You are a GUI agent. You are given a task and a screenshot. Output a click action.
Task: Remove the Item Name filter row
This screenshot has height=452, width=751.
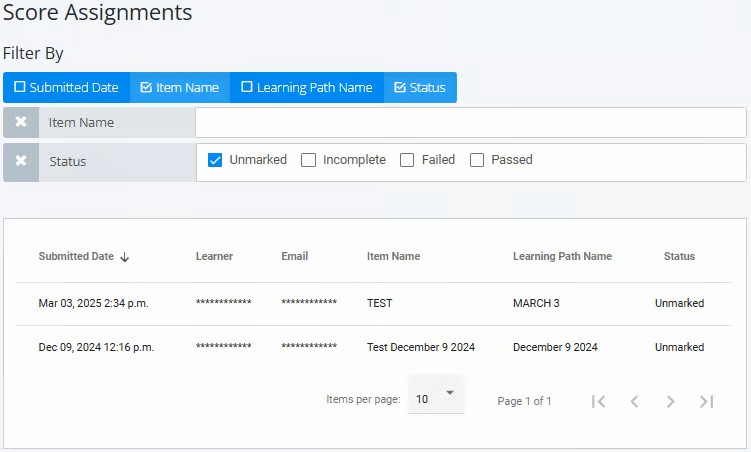pos(21,123)
